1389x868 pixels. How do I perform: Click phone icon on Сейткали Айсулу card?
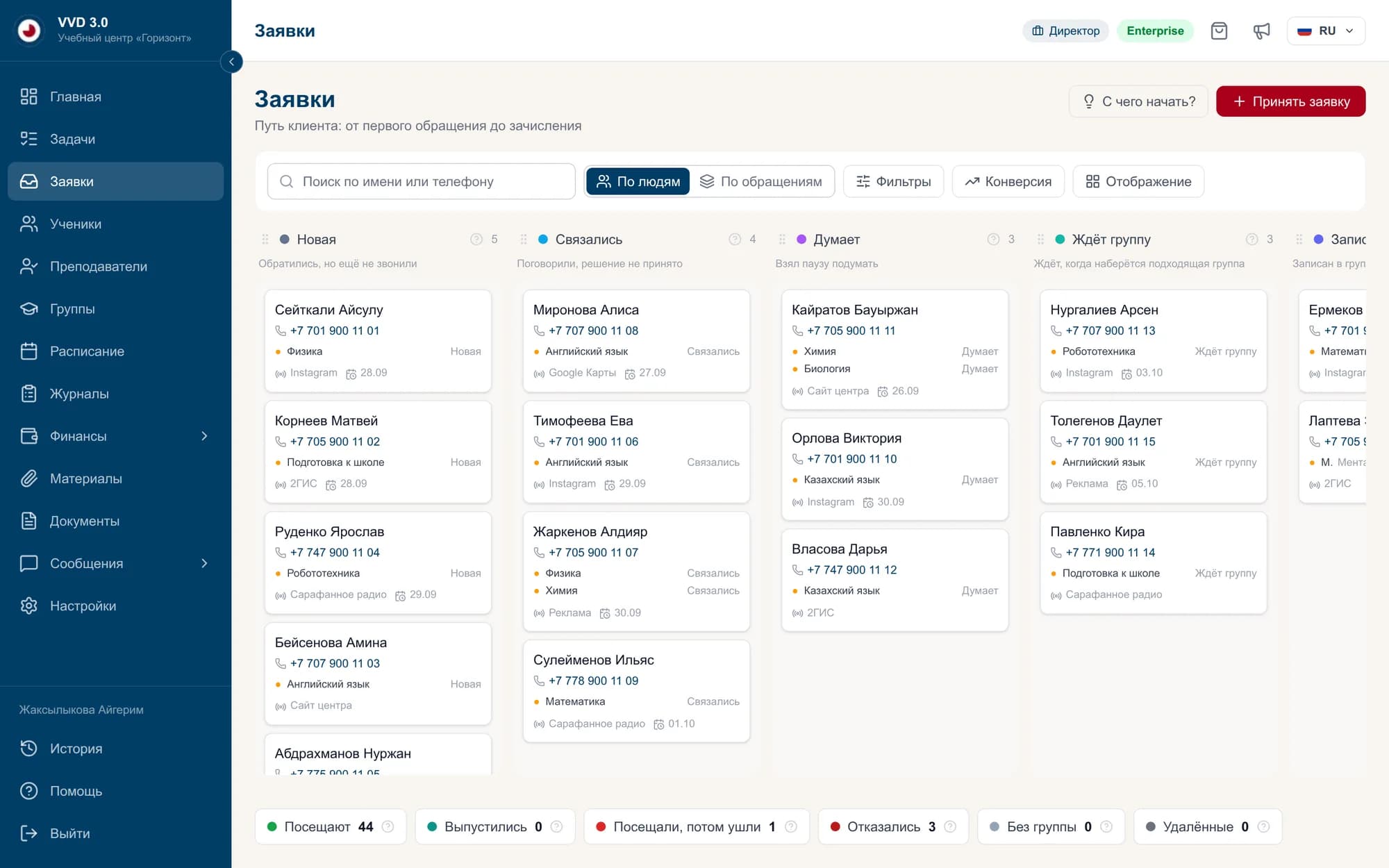coord(281,331)
